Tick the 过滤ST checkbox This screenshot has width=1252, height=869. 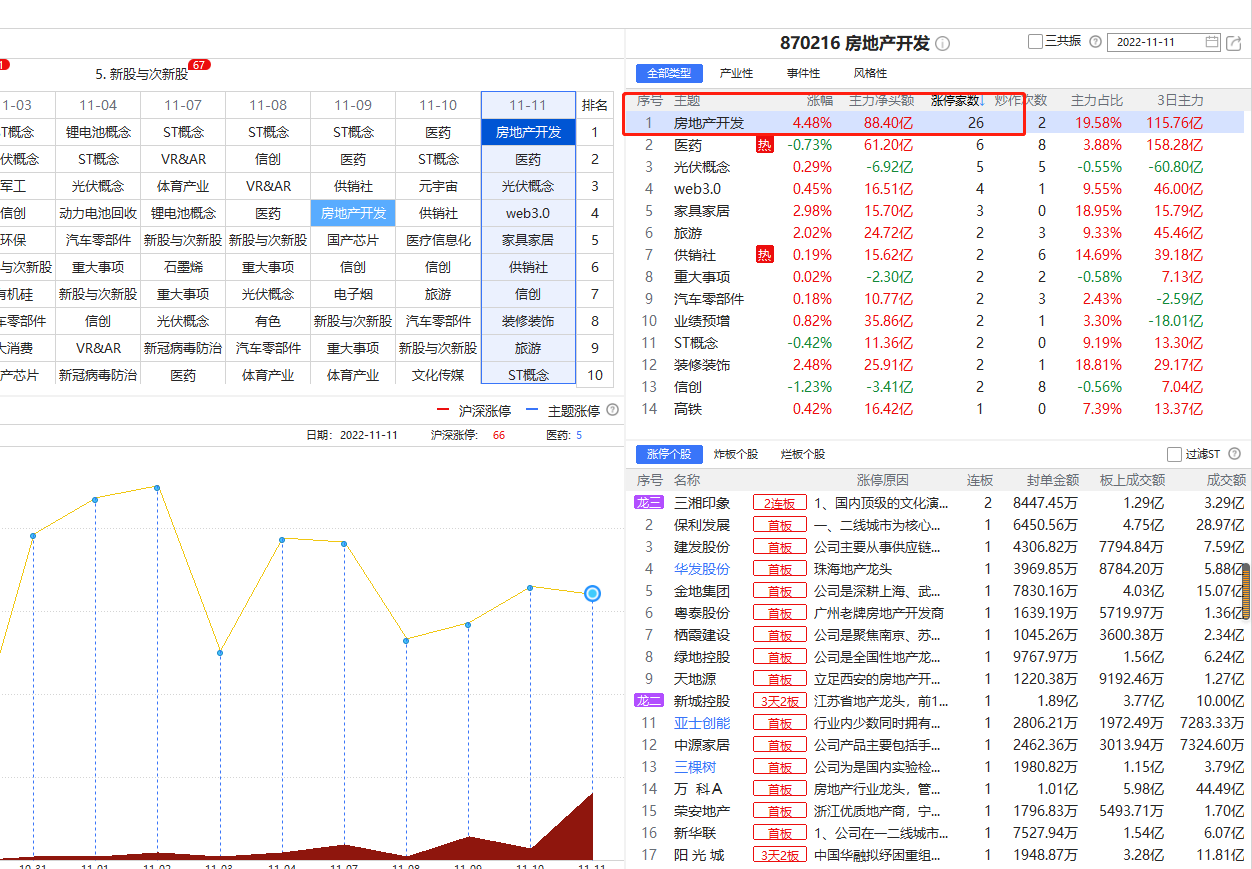[1174, 454]
